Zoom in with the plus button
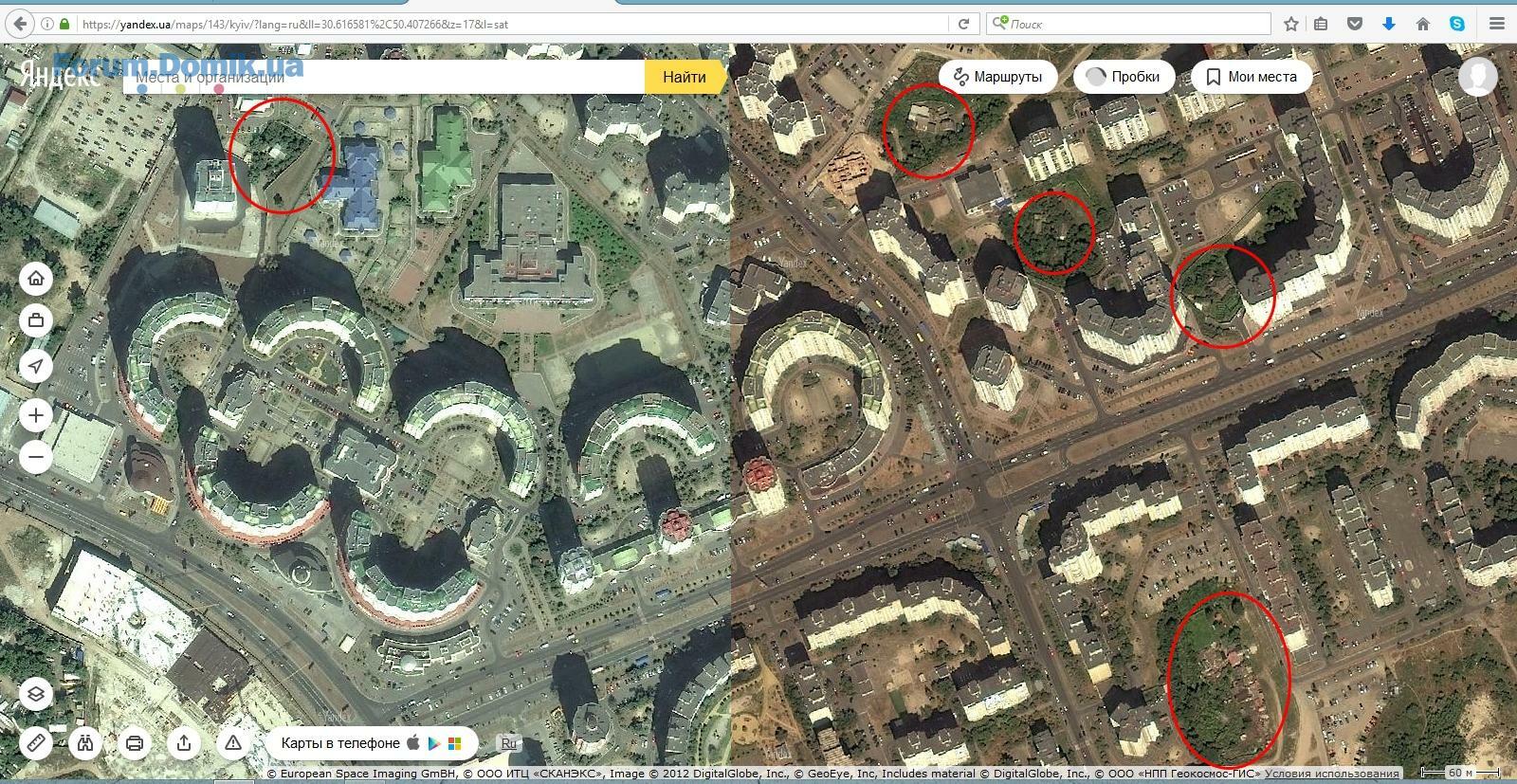This screenshot has width=1517, height=784. 36,415
